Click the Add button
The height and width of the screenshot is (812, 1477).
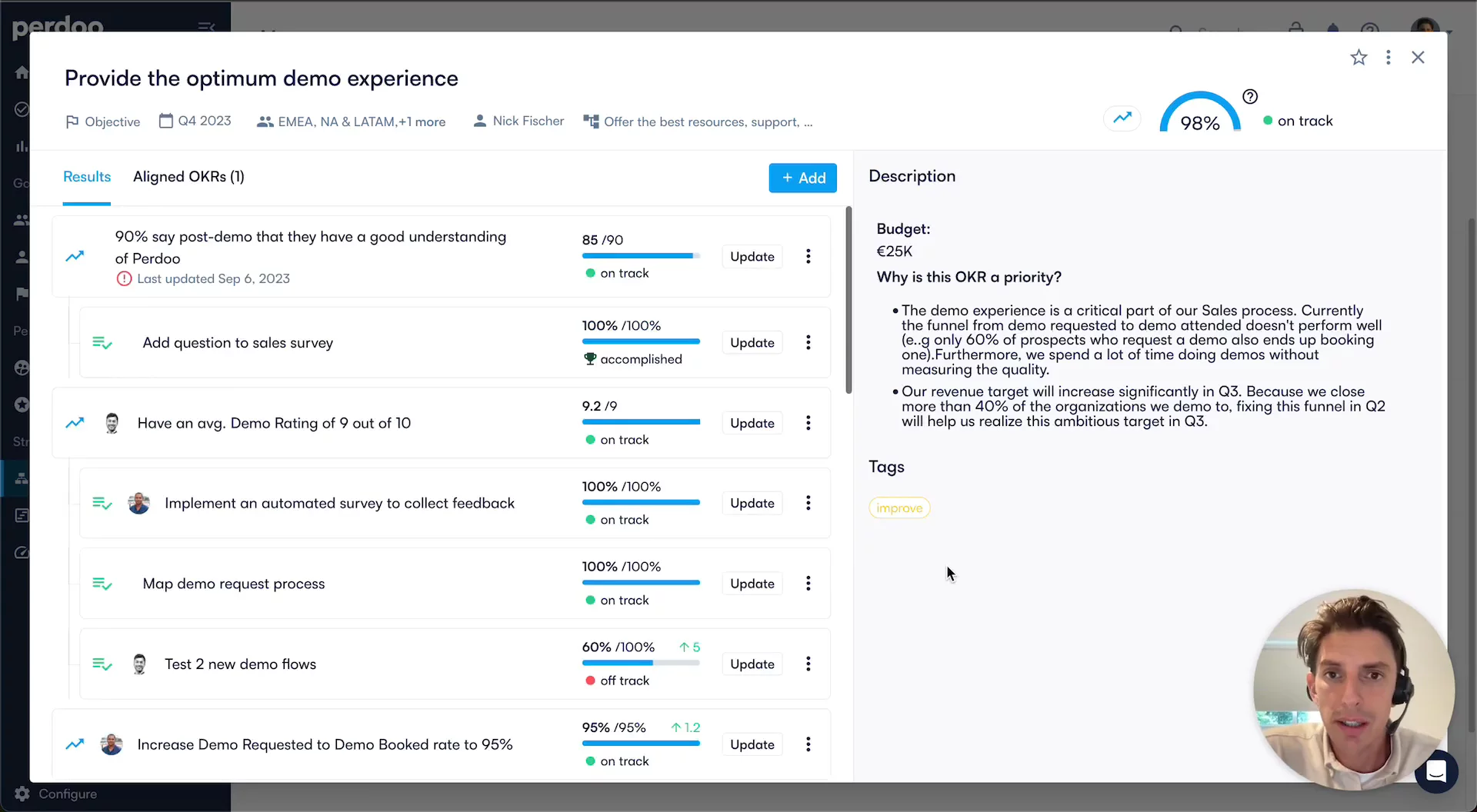(x=802, y=178)
